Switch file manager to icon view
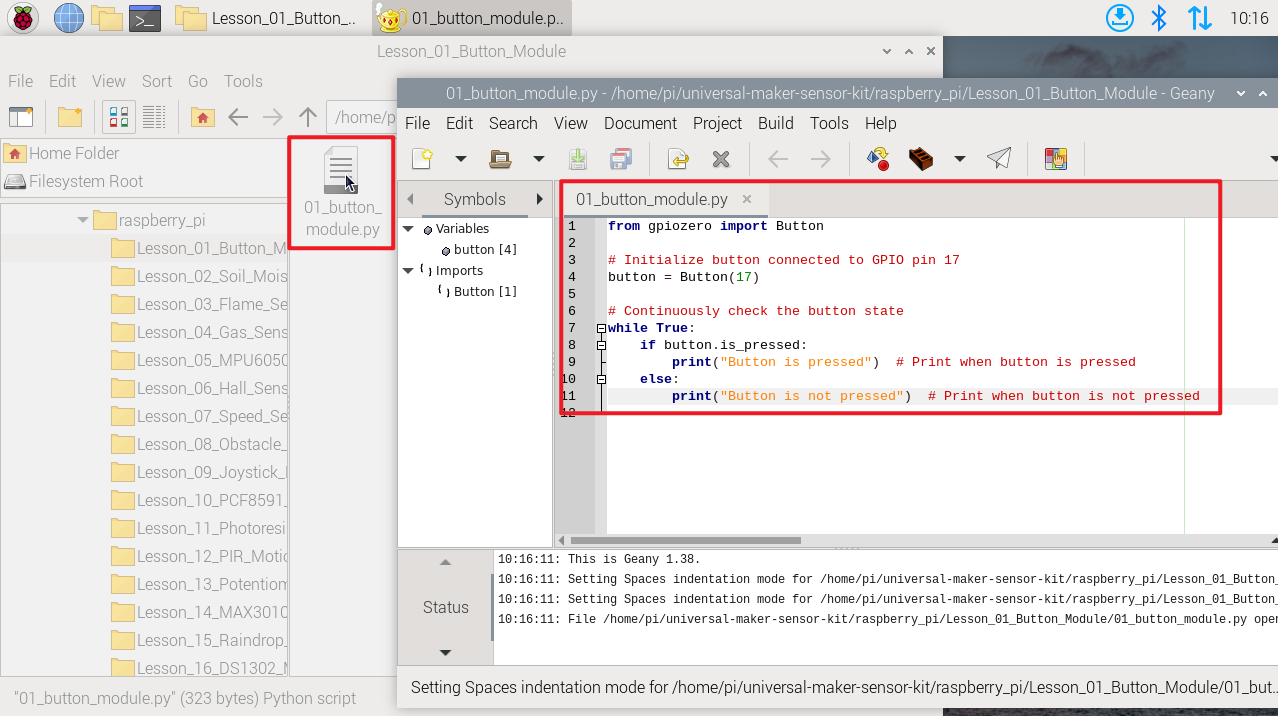Screen dimensions: 1278x716 click(x=120, y=117)
